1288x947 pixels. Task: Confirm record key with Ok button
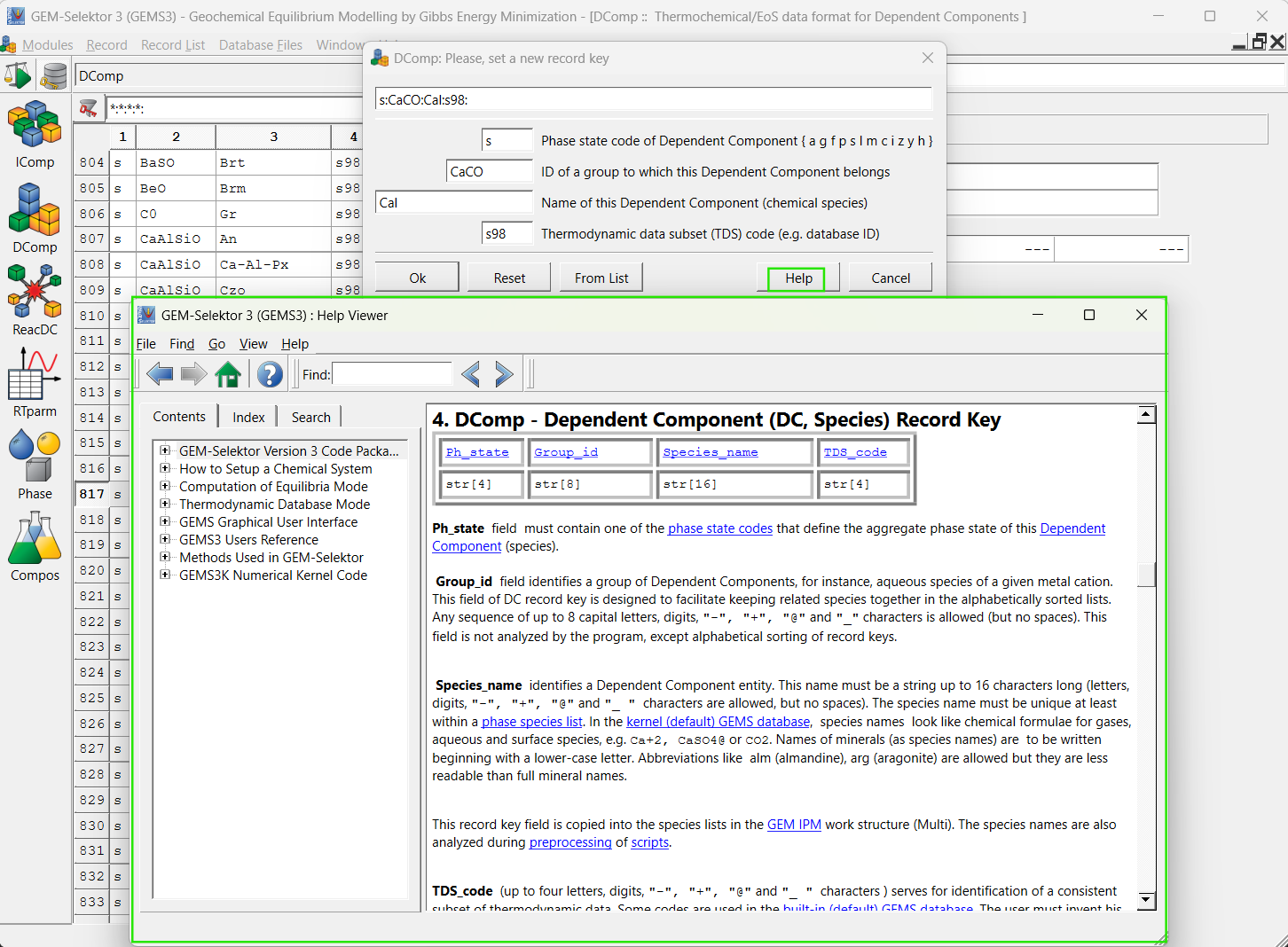417,278
